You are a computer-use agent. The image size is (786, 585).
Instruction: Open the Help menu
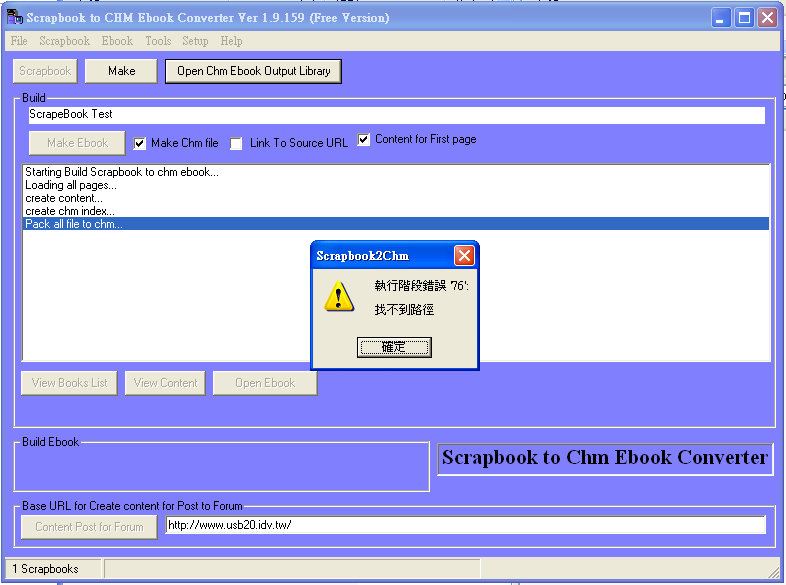(231, 41)
